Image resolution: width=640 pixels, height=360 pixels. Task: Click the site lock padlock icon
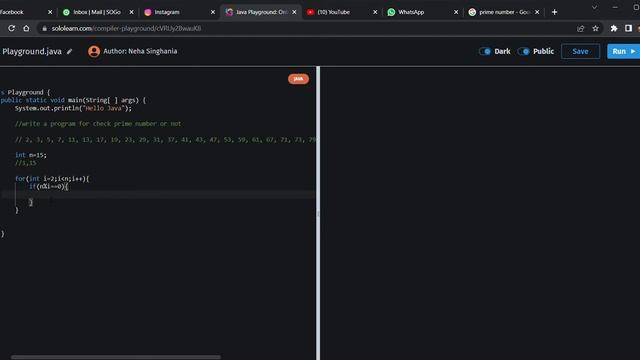[x=44, y=28]
